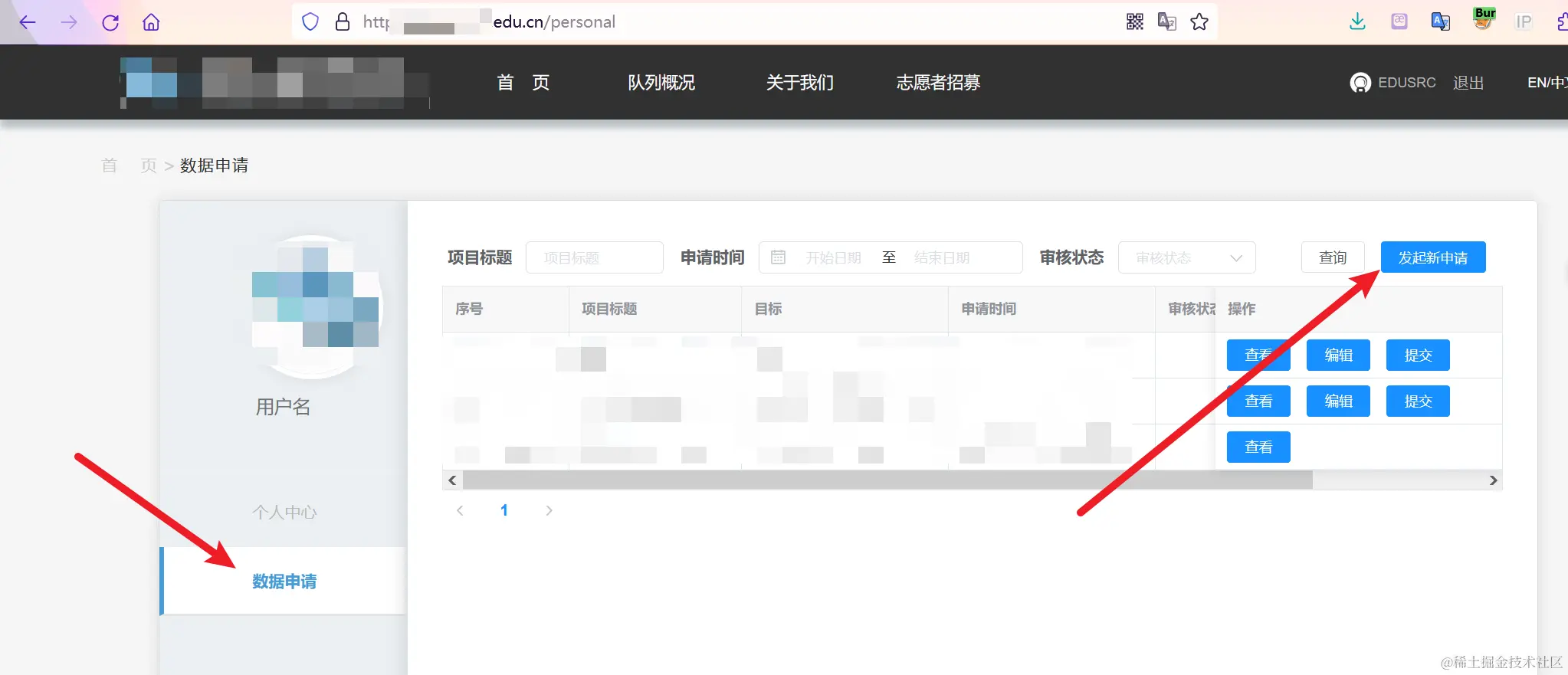Open the 队列概况 navigation item
The height and width of the screenshot is (675, 1568).
point(661,83)
